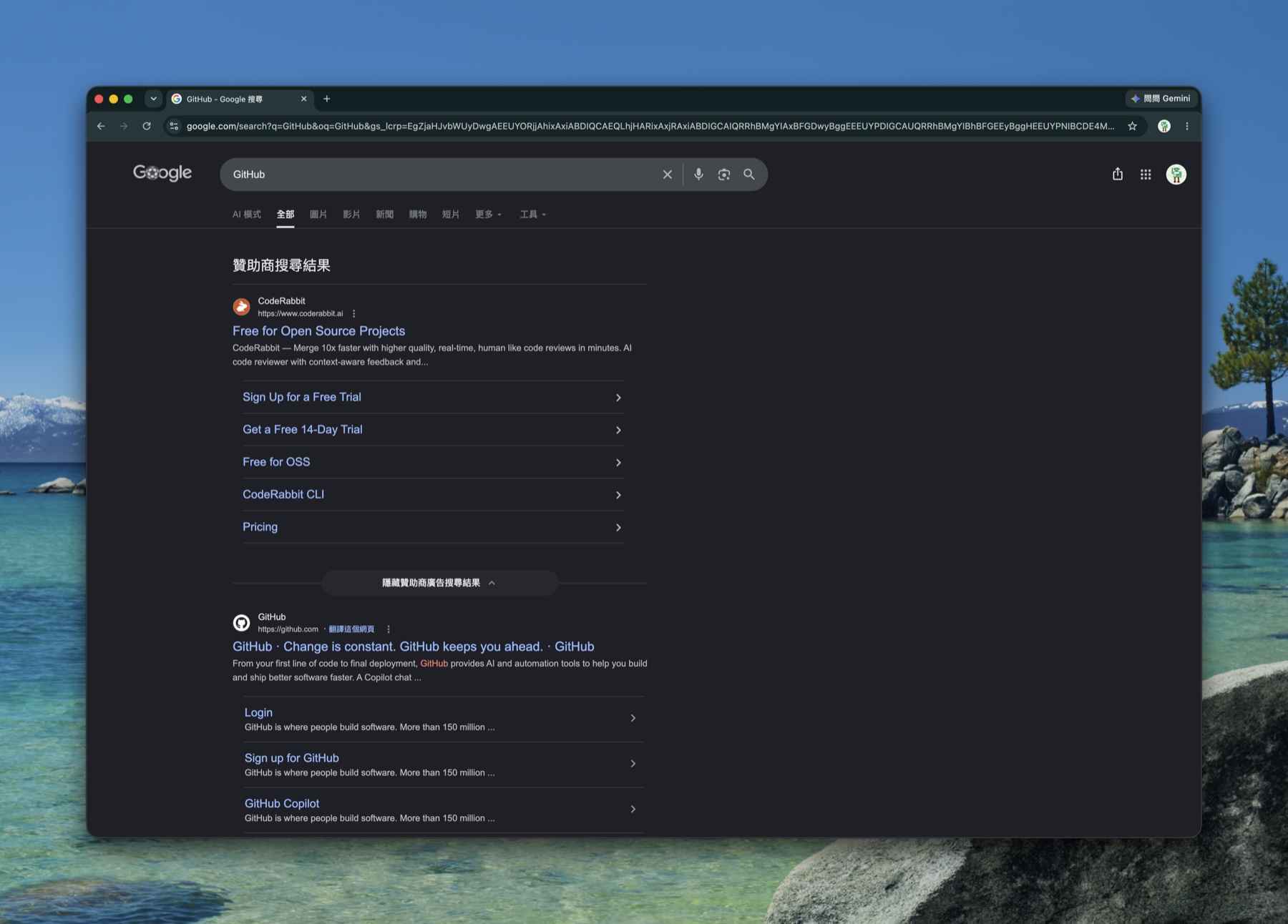Click https://github.com URL text
The width and height of the screenshot is (1288, 924).
tap(288, 629)
